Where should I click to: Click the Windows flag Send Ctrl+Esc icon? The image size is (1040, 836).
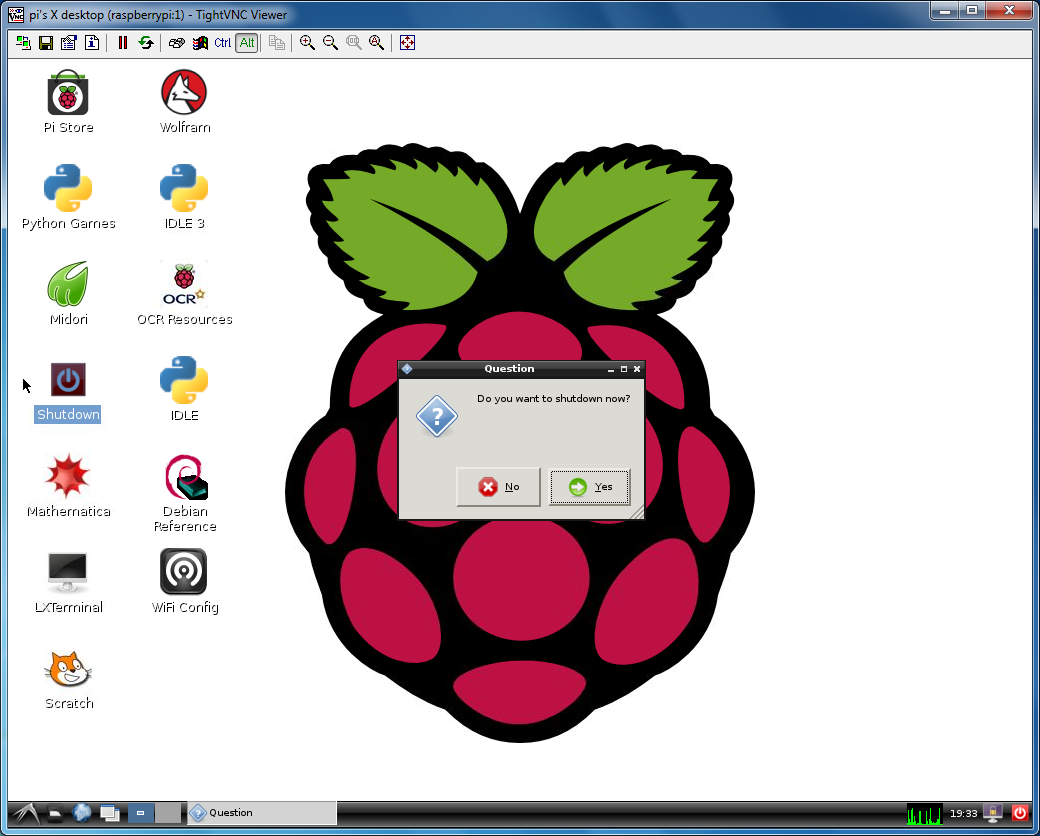[200, 43]
